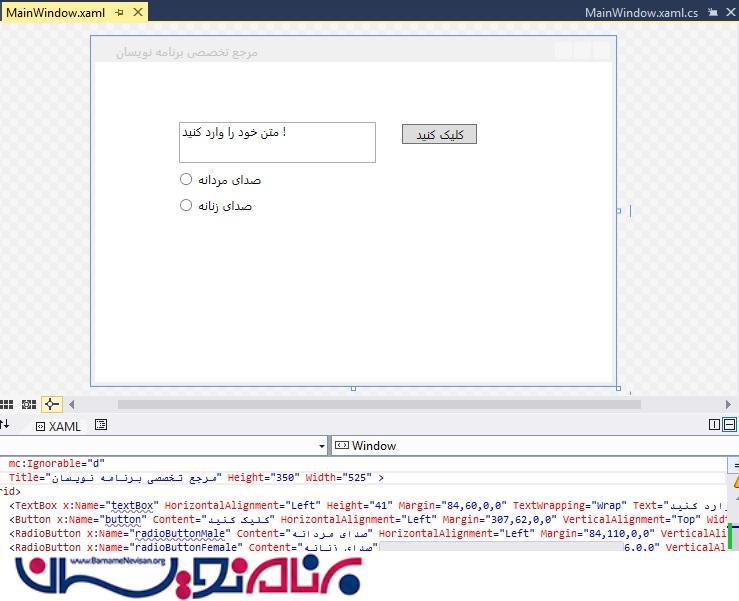Switch to the XAML pane tab

click(58, 426)
